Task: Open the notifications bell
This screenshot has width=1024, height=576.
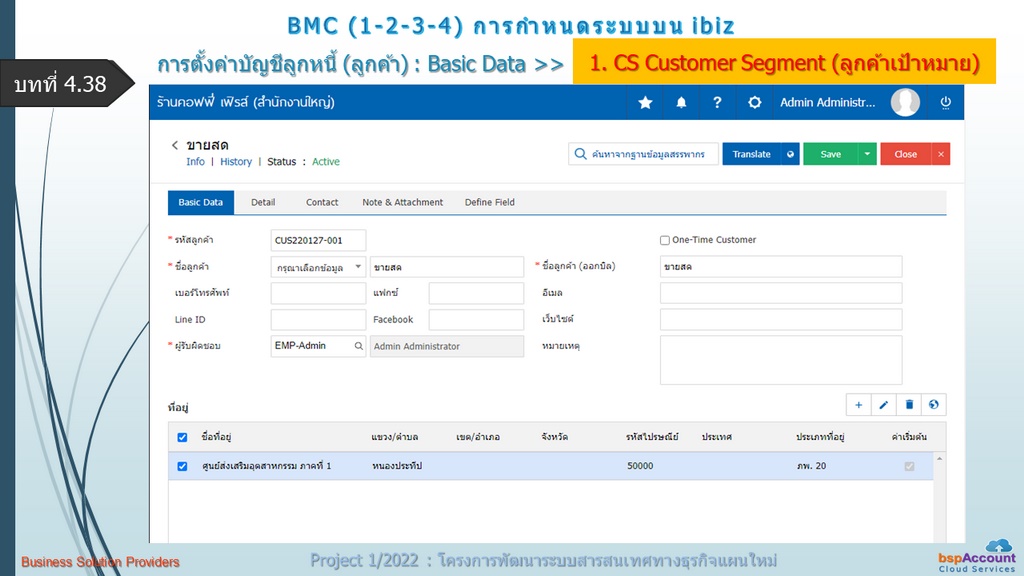Action: (x=680, y=103)
